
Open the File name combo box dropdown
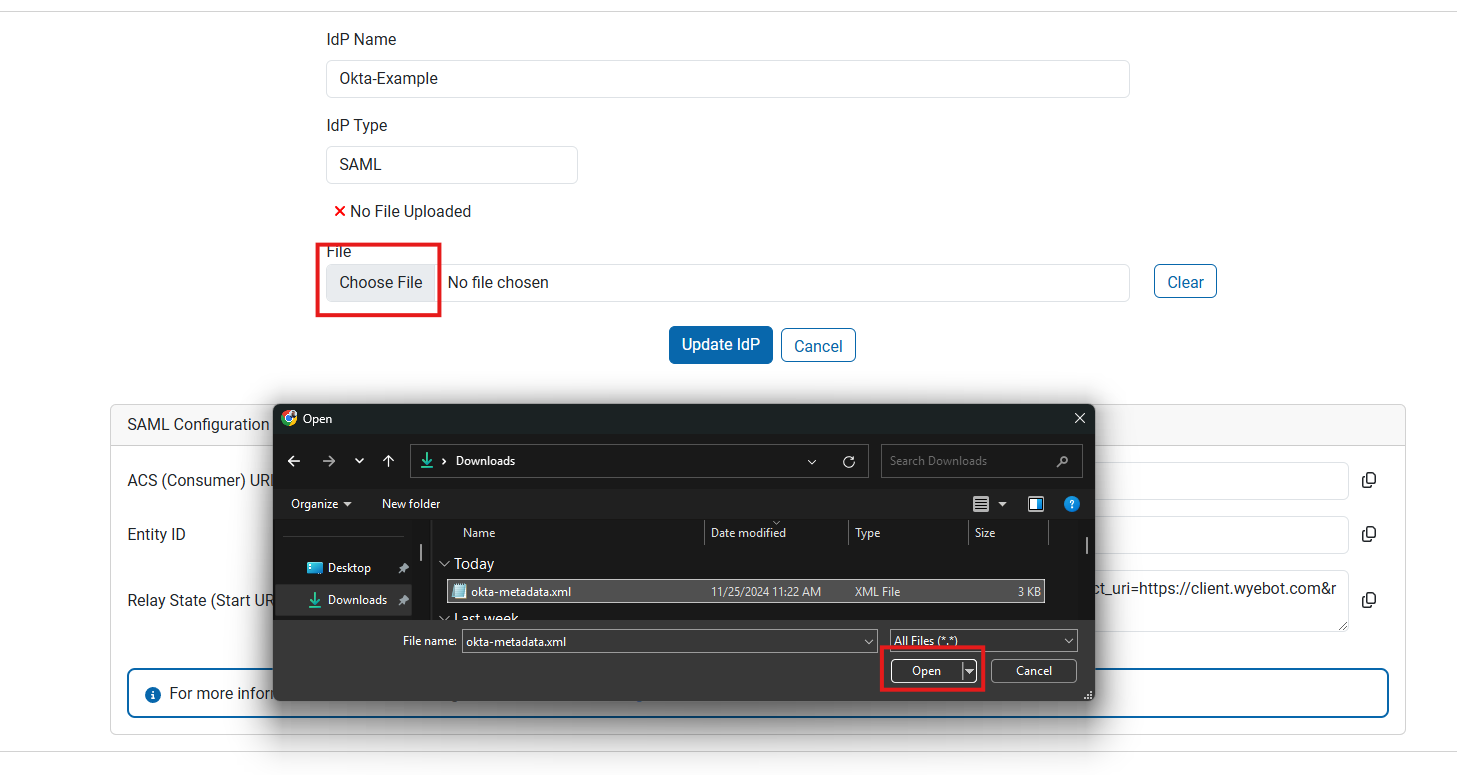pyautogui.click(x=868, y=641)
